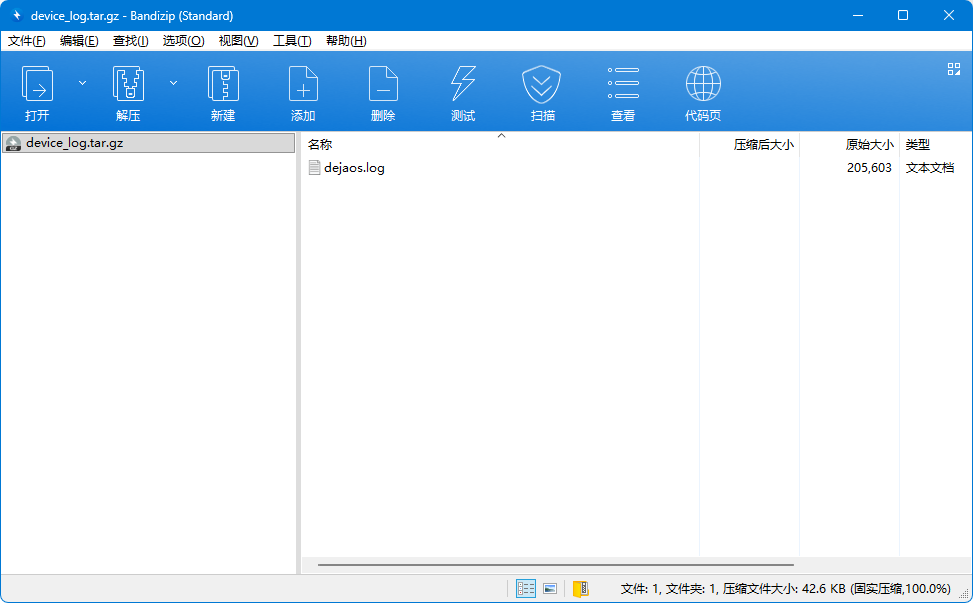Click the dejaos.log document icon
The image size is (973, 603).
(x=315, y=168)
